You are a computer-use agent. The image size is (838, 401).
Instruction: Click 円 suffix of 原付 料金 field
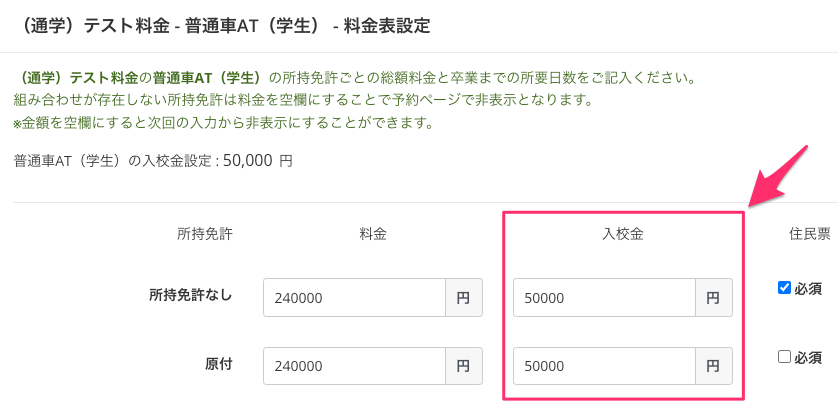click(x=464, y=366)
